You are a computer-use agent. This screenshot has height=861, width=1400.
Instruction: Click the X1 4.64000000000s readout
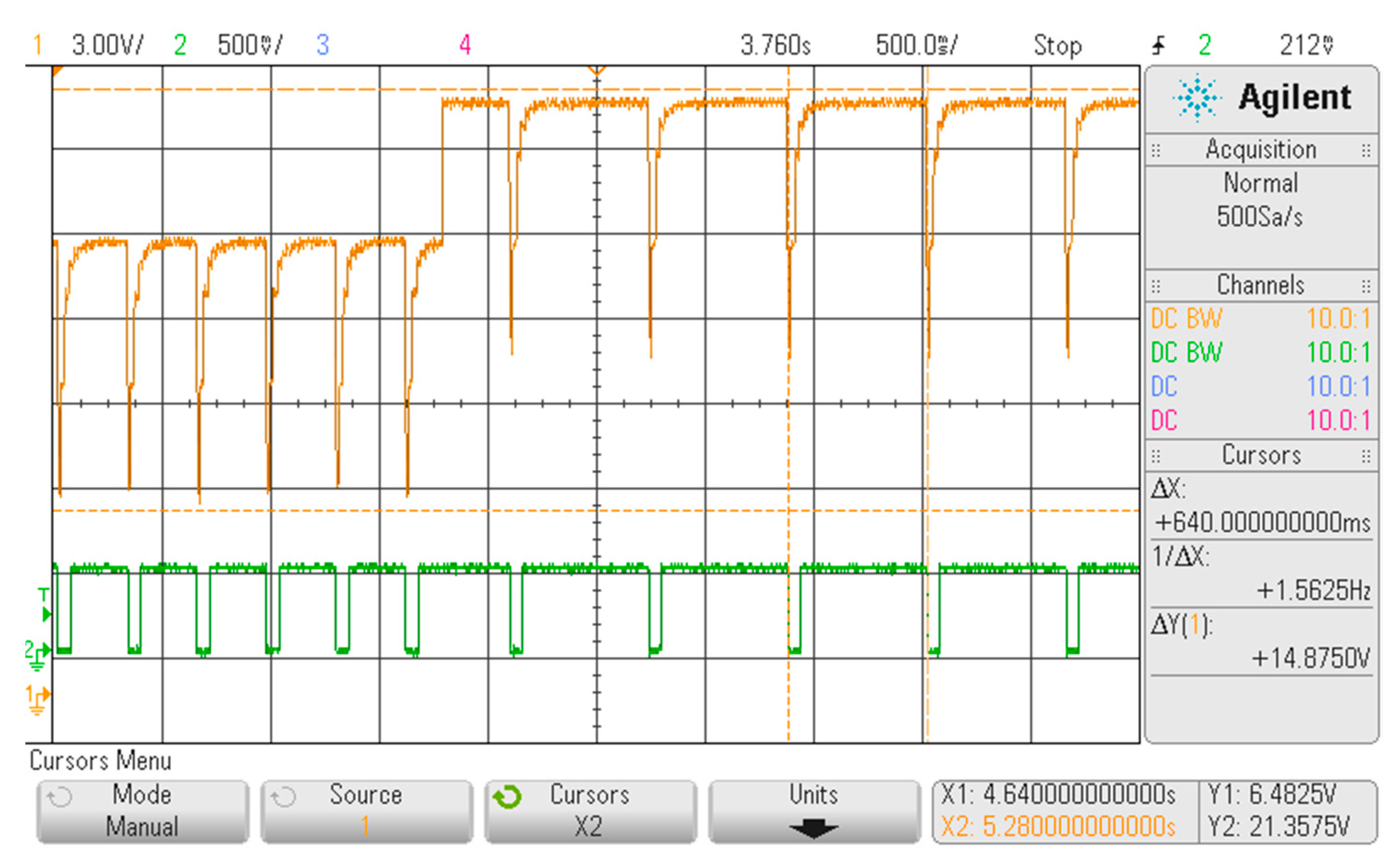(x=1058, y=794)
